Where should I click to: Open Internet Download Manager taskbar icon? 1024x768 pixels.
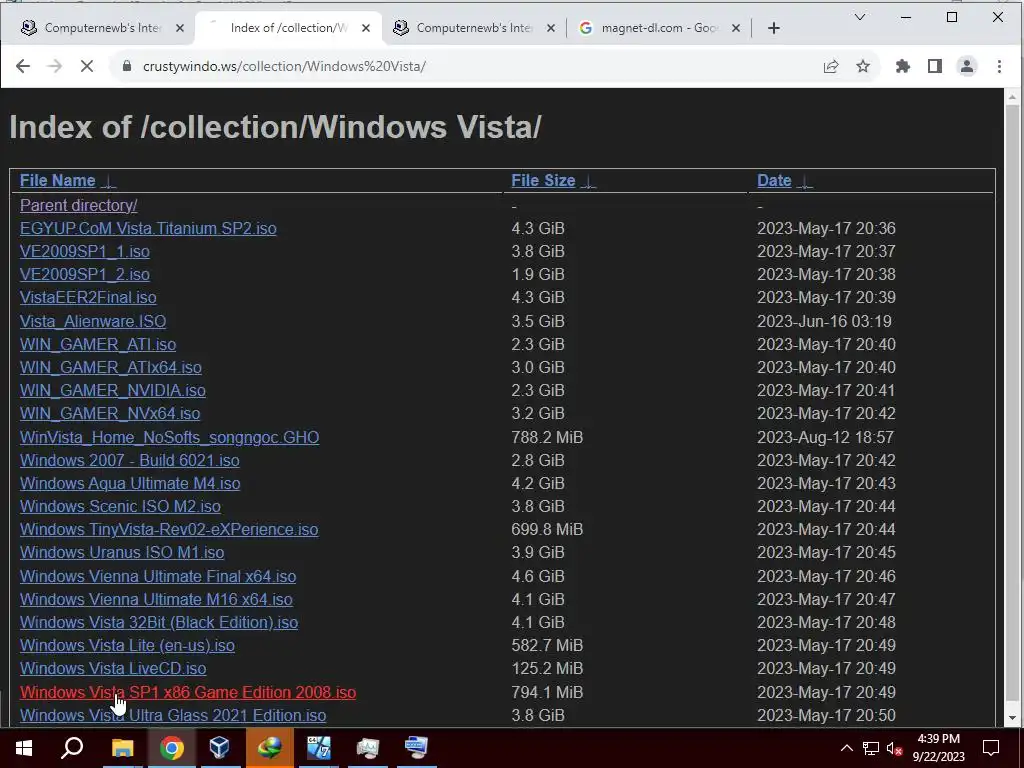point(269,748)
